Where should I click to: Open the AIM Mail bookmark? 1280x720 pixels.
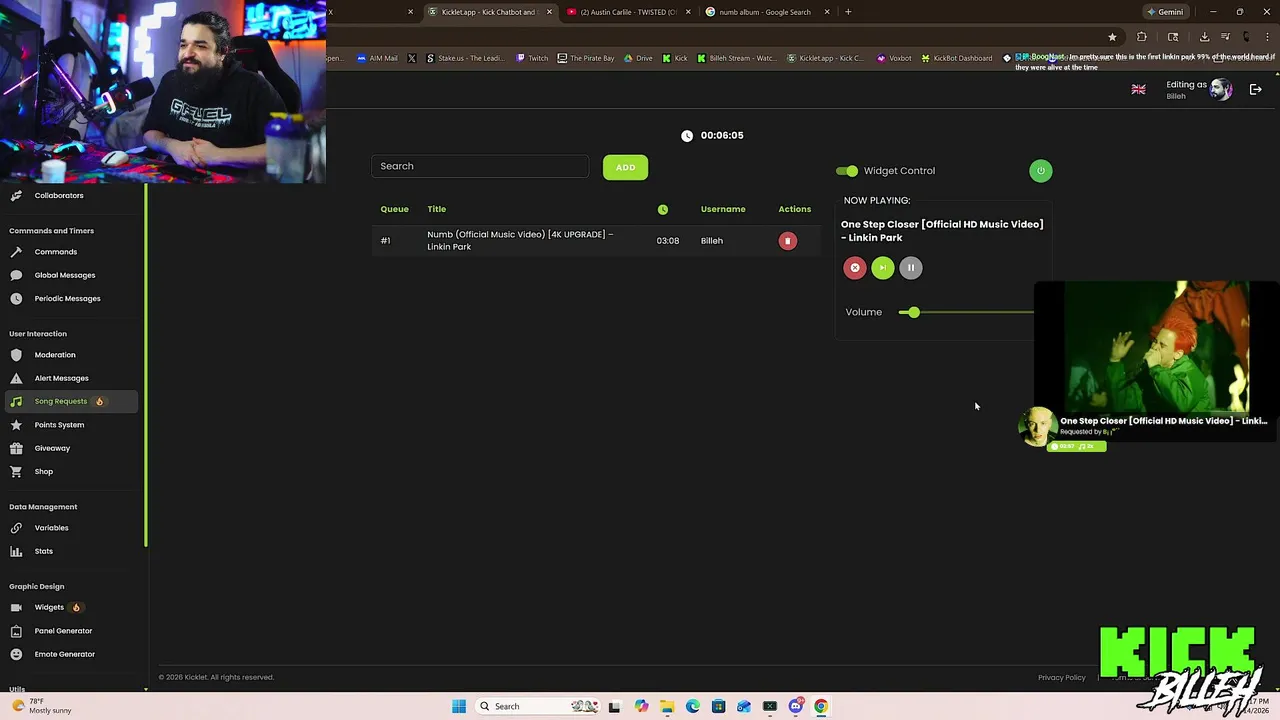coord(377,58)
